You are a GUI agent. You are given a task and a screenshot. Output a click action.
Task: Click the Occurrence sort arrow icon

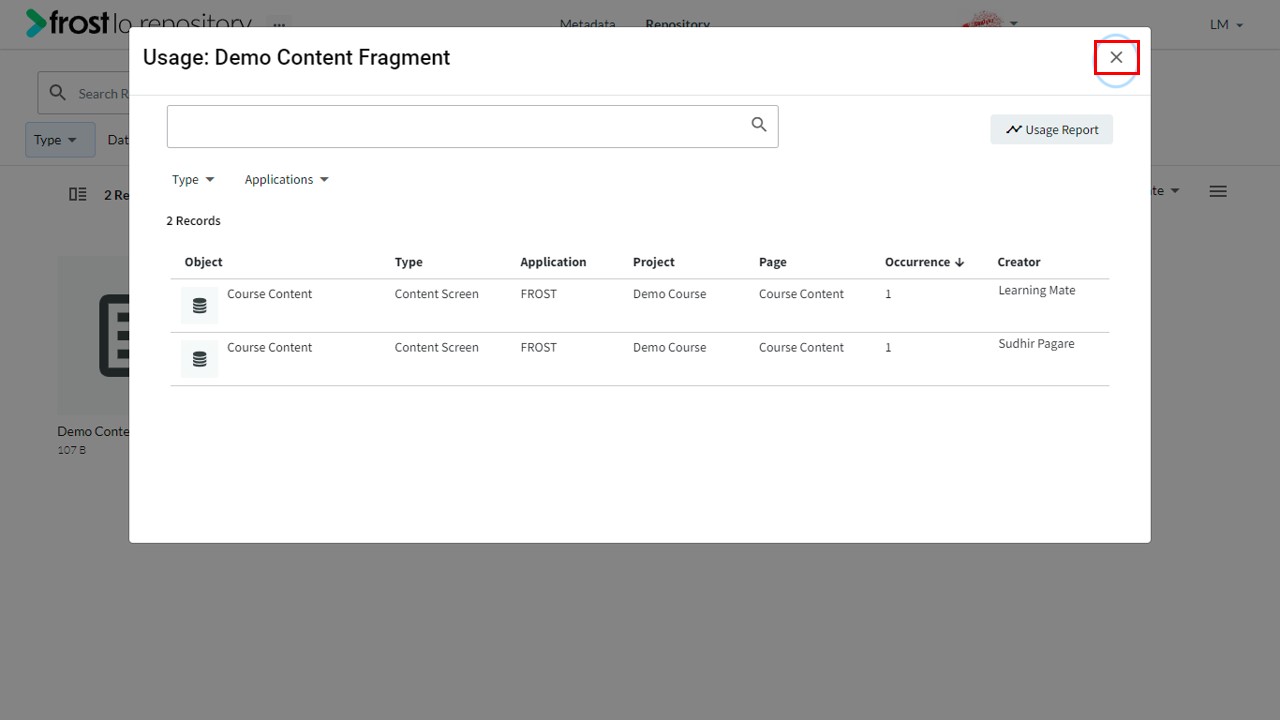point(960,262)
